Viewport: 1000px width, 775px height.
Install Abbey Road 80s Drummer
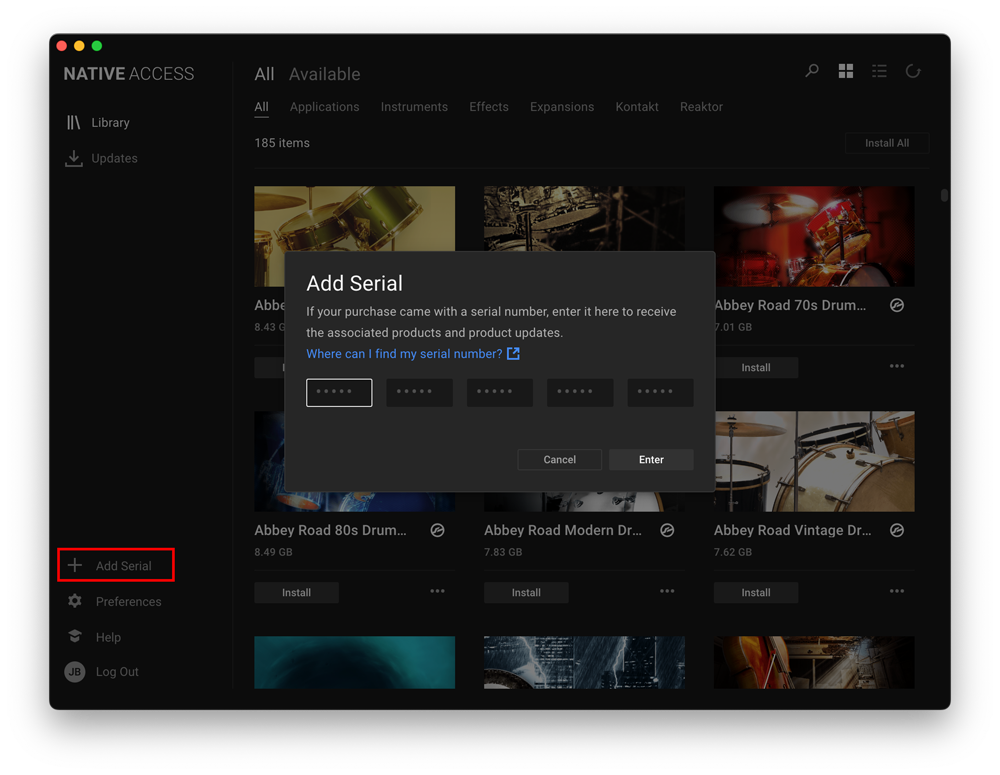click(297, 593)
